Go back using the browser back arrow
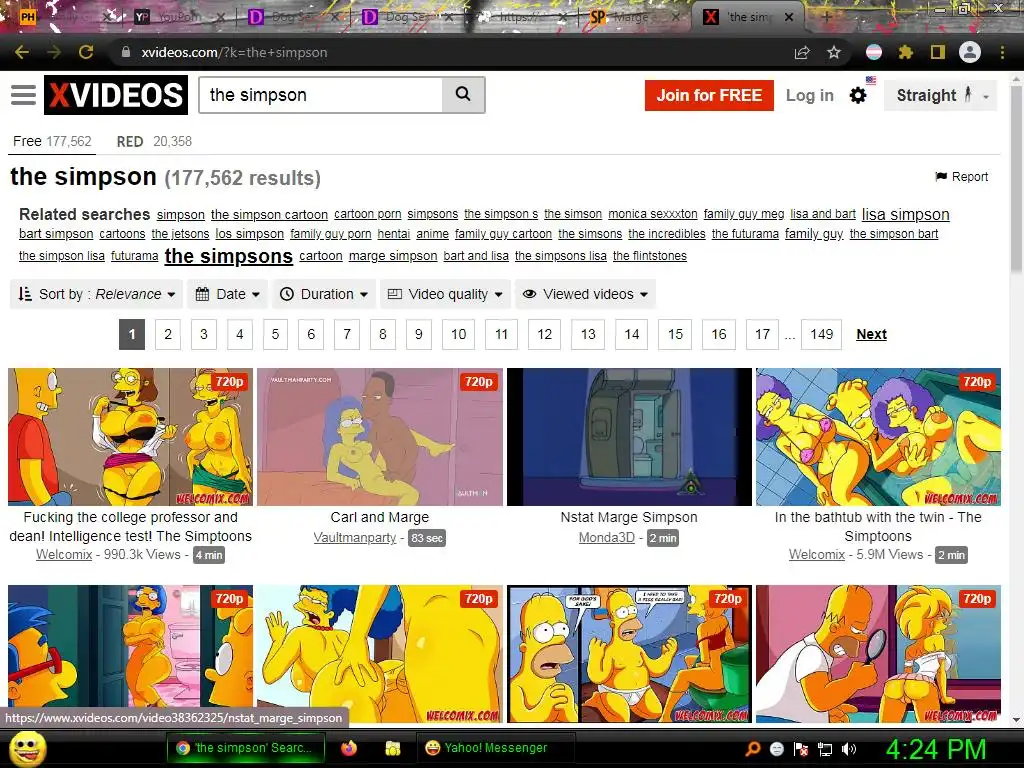 pos(22,52)
